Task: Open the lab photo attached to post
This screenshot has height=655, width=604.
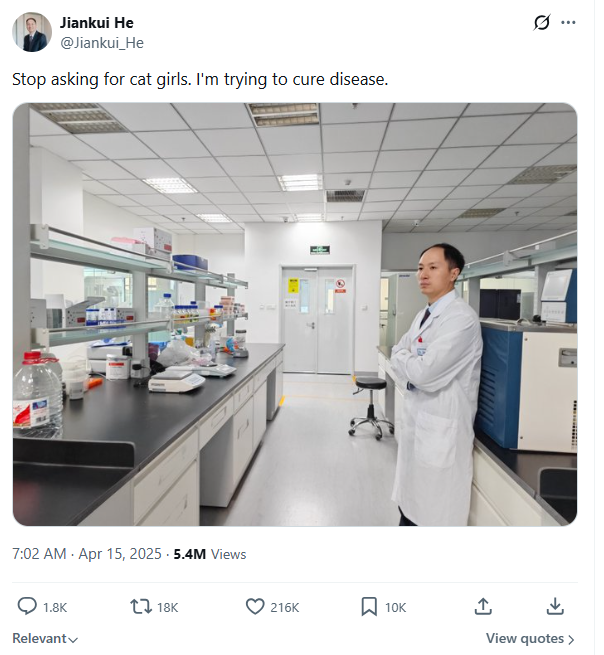Action: coord(295,314)
